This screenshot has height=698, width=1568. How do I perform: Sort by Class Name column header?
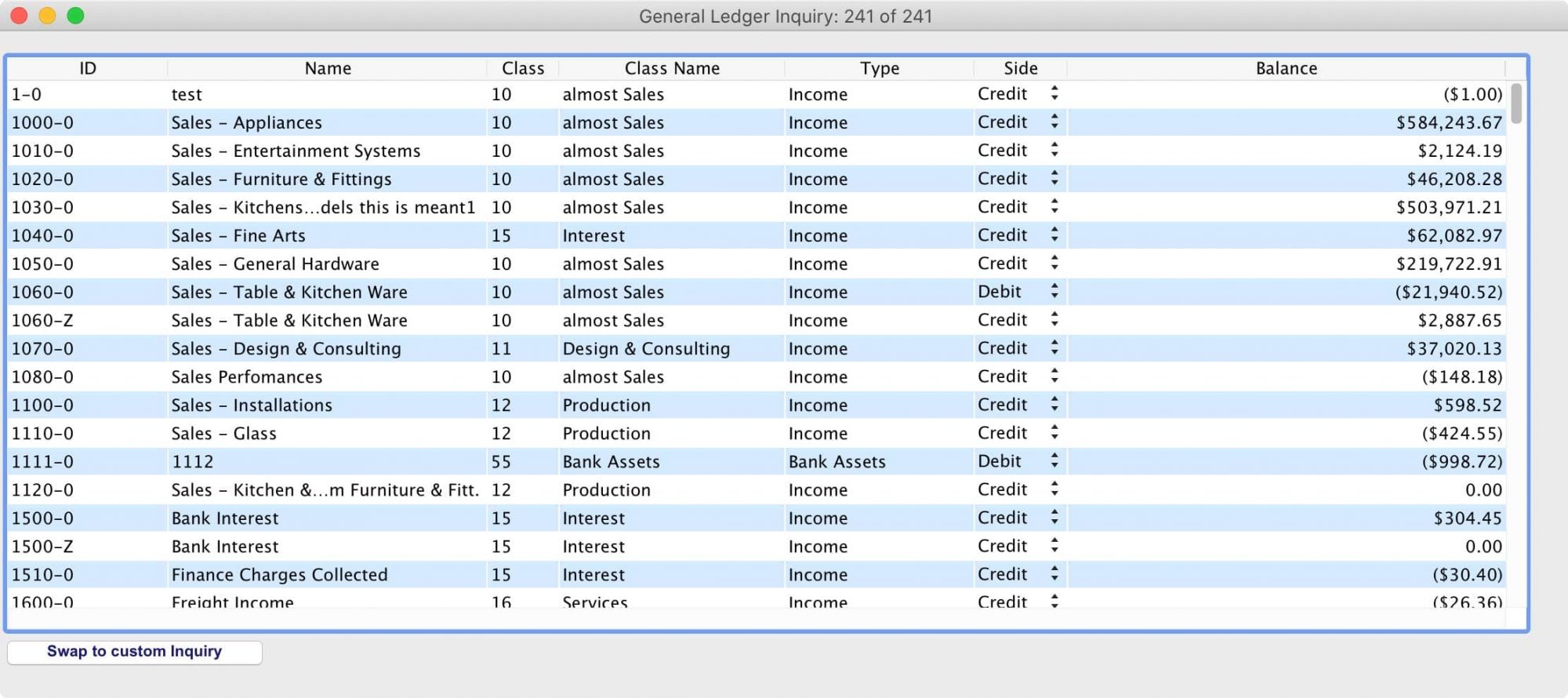coord(672,68)
